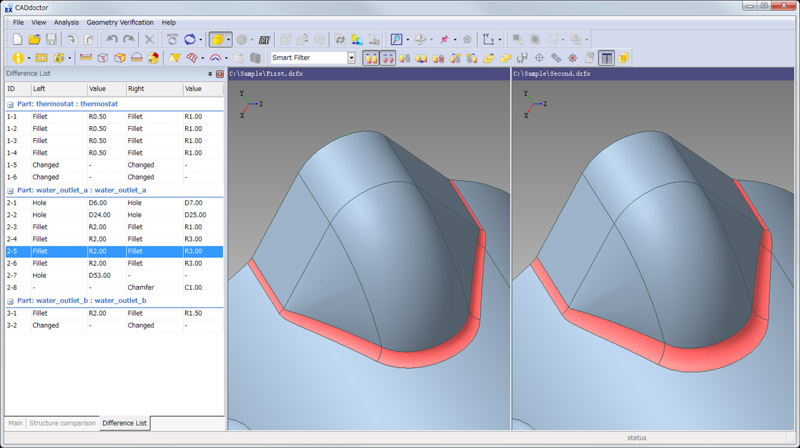This screenshot has height=448, width=800.
Task: Click the Right column header
Action: point(154,89)
